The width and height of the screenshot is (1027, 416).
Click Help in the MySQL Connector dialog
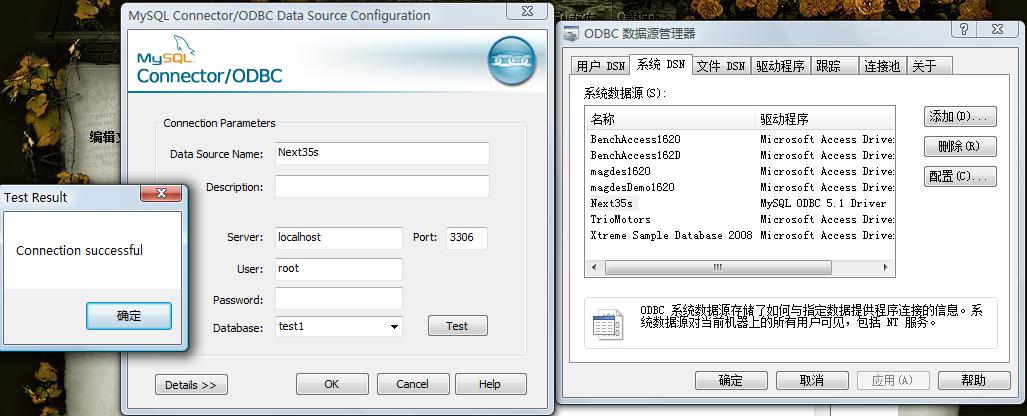click(x=491, y=384)
